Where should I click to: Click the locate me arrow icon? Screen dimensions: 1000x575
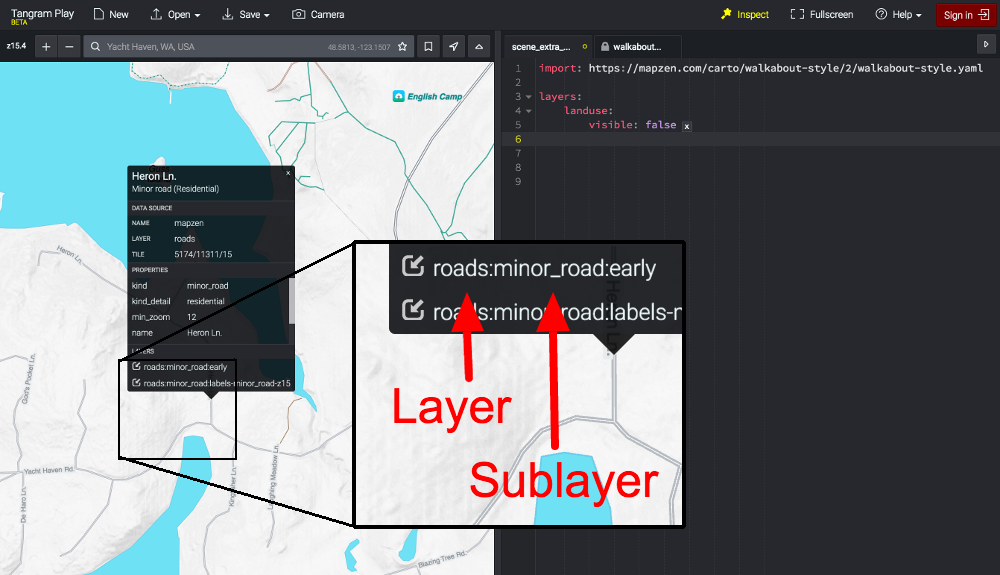point(453,47)
